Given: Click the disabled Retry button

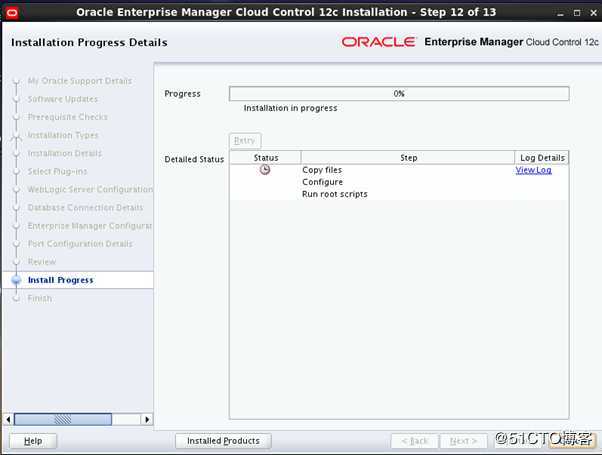Looking at the screenshot, I should (245, 141).
